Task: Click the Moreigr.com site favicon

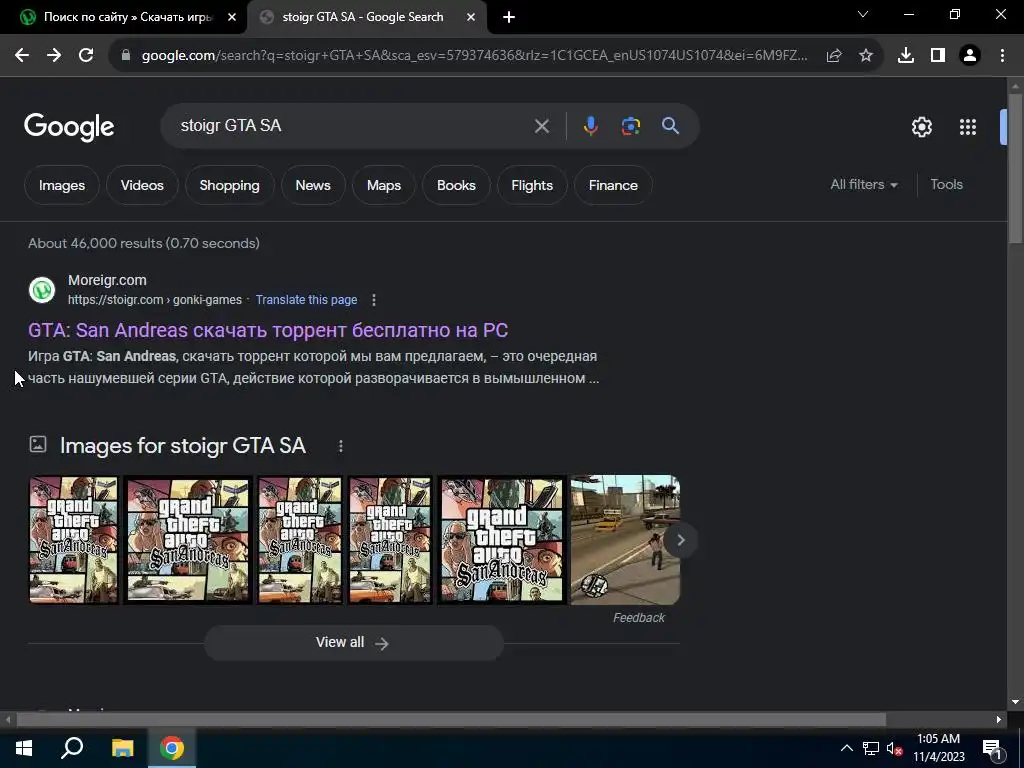Action: coord(42,290)
